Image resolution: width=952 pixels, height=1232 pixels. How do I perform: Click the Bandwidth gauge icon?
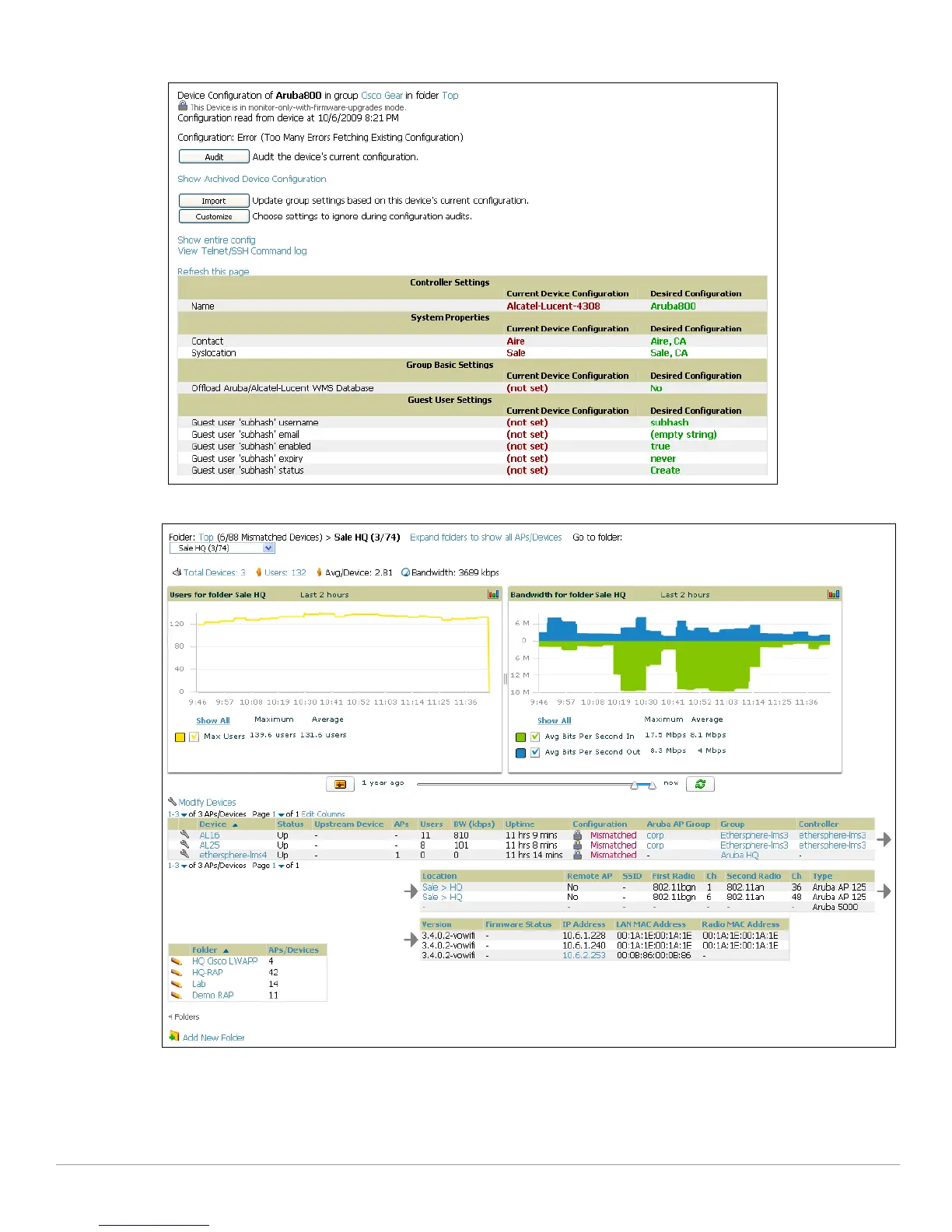coord(405,572)
